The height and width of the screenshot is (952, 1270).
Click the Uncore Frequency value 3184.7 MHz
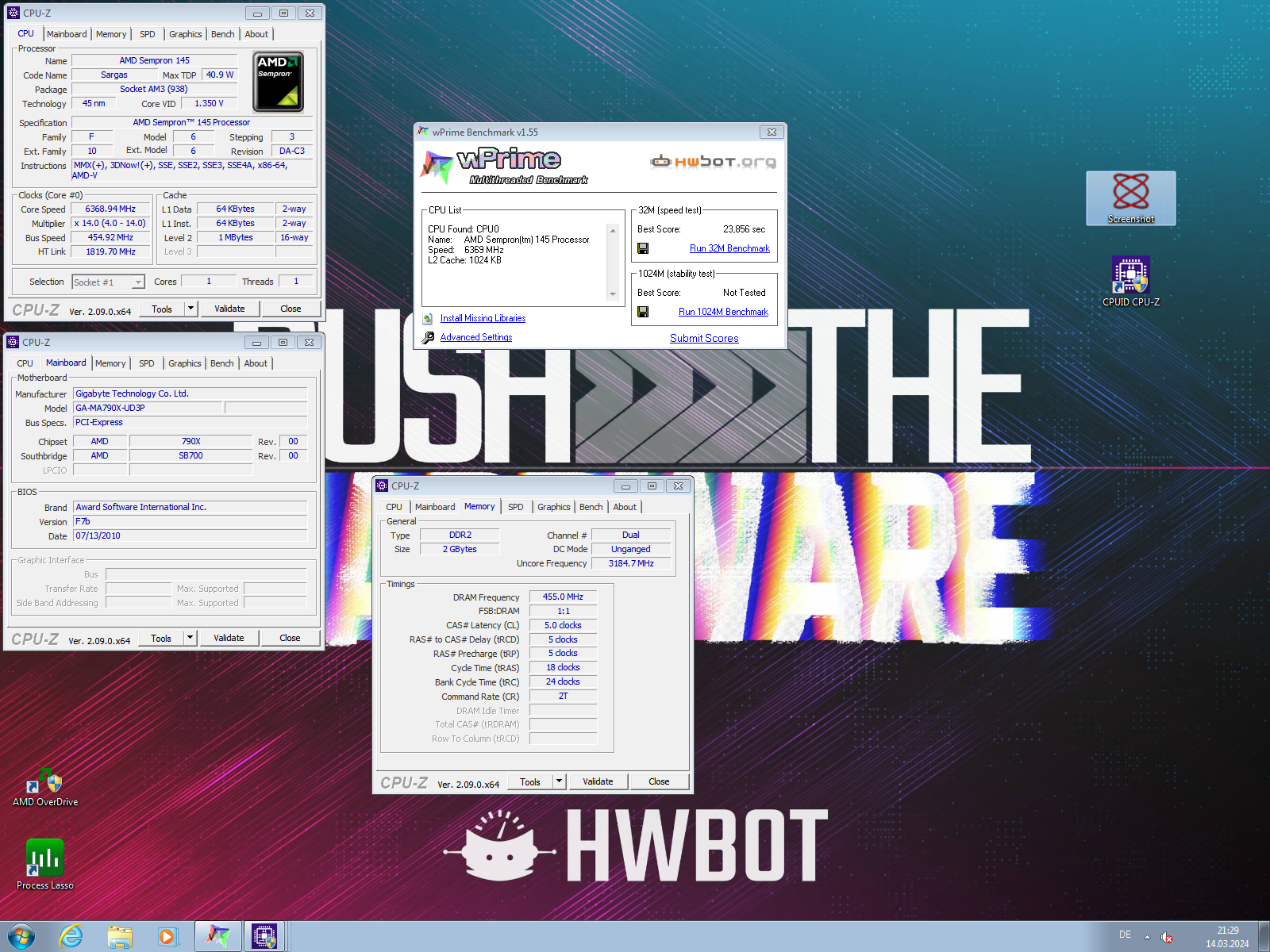coord(631,563)
